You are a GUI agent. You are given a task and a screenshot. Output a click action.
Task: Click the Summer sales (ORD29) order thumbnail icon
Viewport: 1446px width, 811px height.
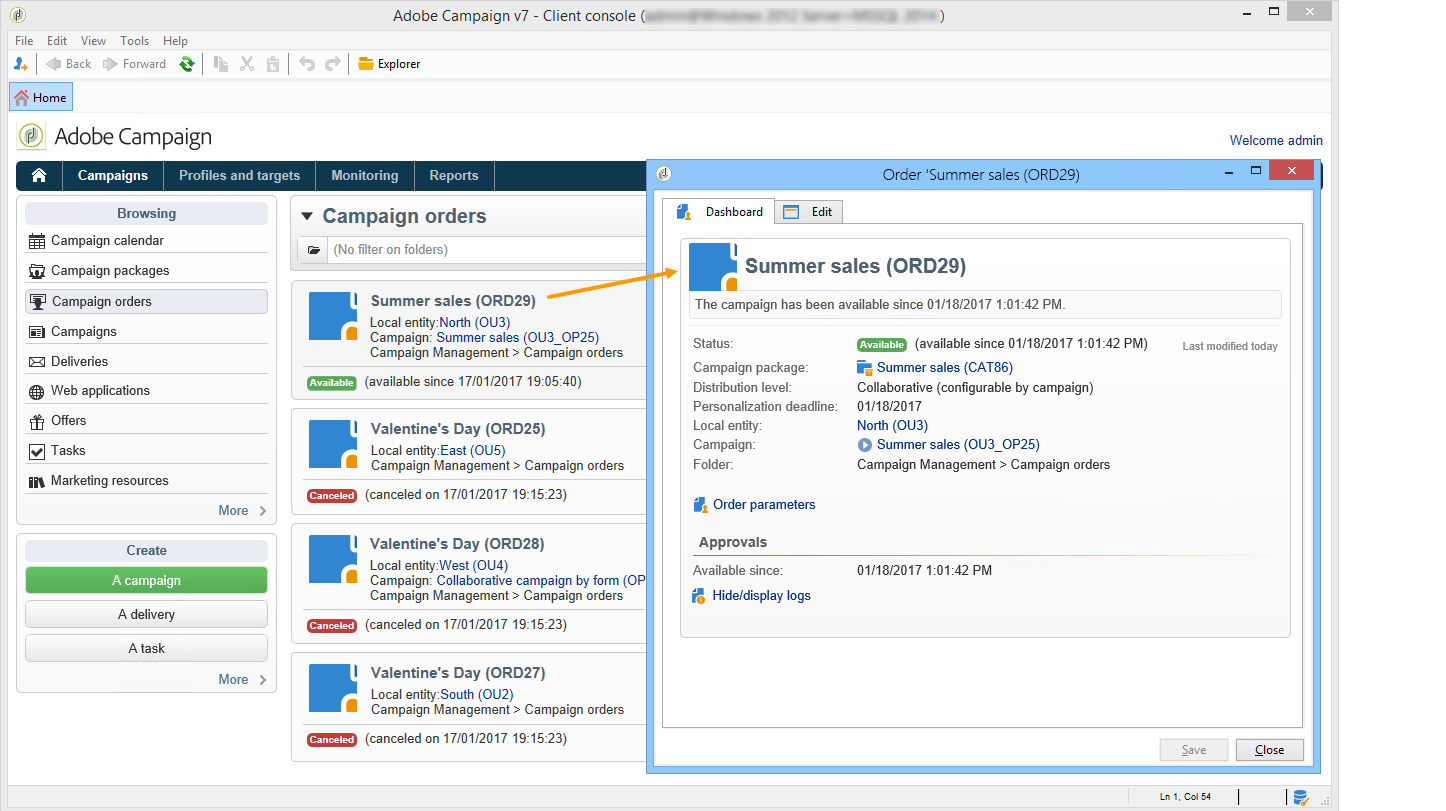click(333, 316)
